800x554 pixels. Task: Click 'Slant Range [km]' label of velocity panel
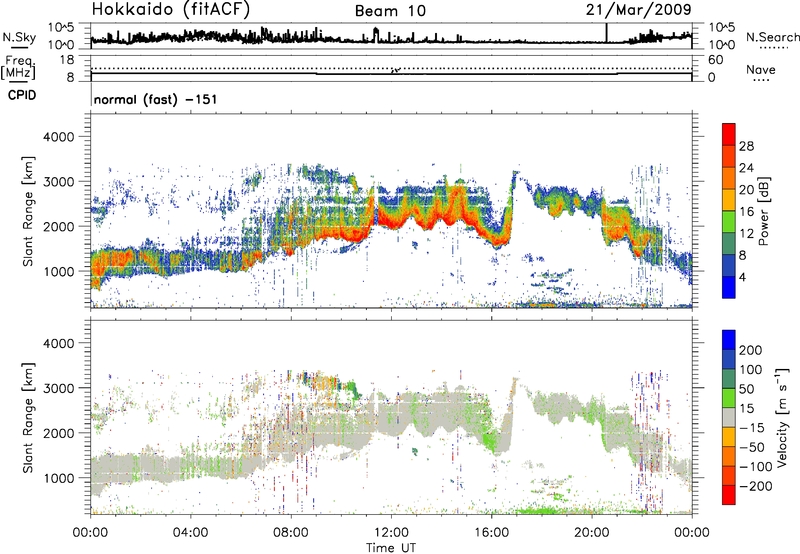pyautogui.click(x=28, y=417)
